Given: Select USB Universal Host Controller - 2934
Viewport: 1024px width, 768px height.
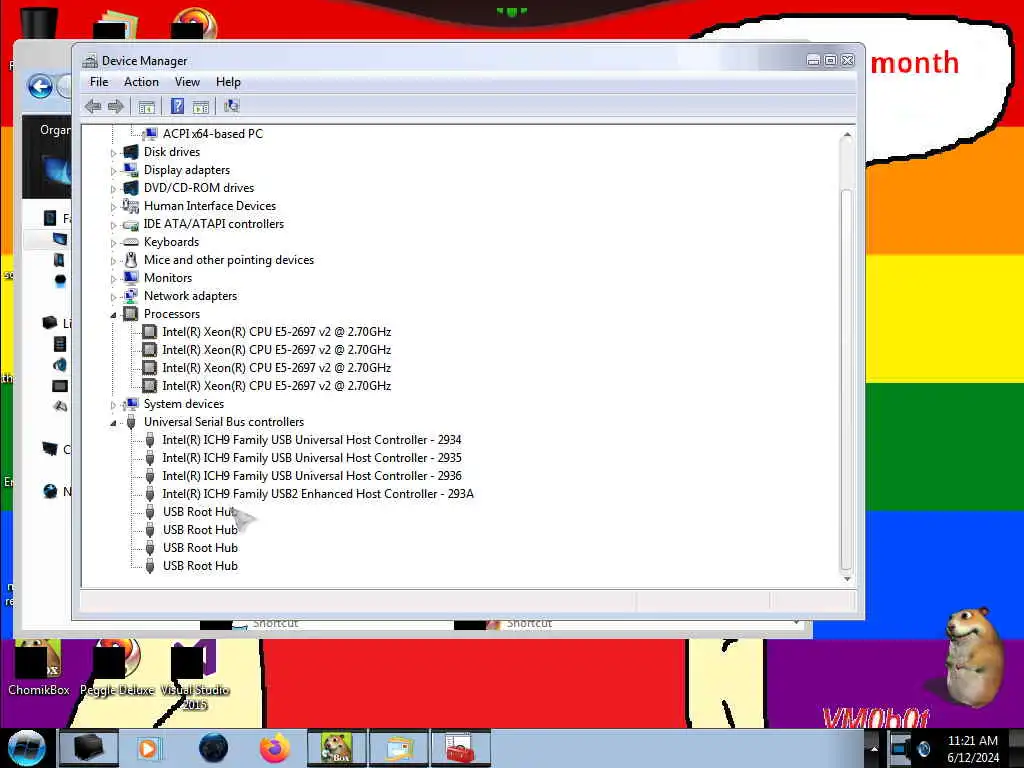Looking at the screenshot, I should (x=312, y=440).
